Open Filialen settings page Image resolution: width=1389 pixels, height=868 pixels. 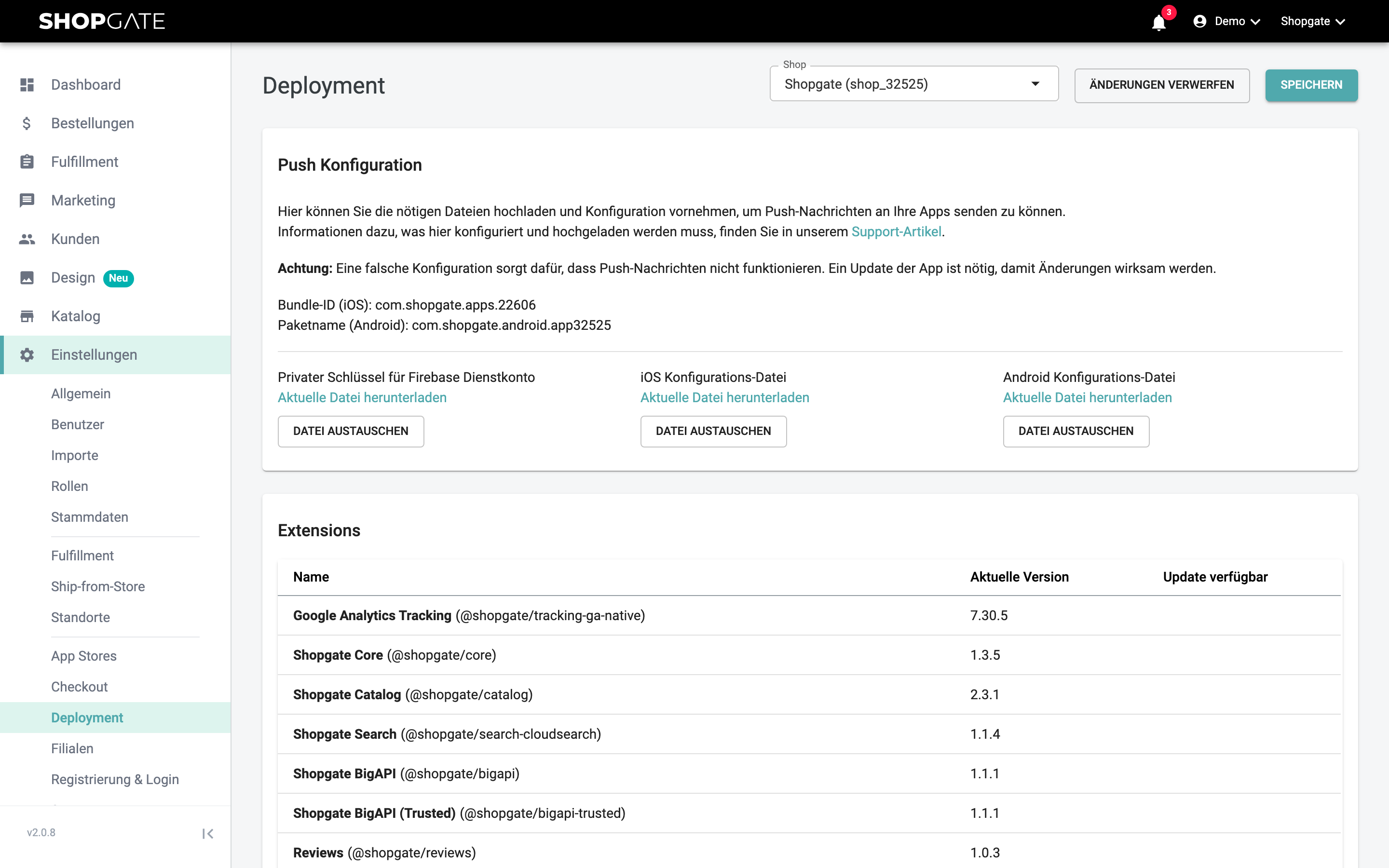tap(72, 748)
